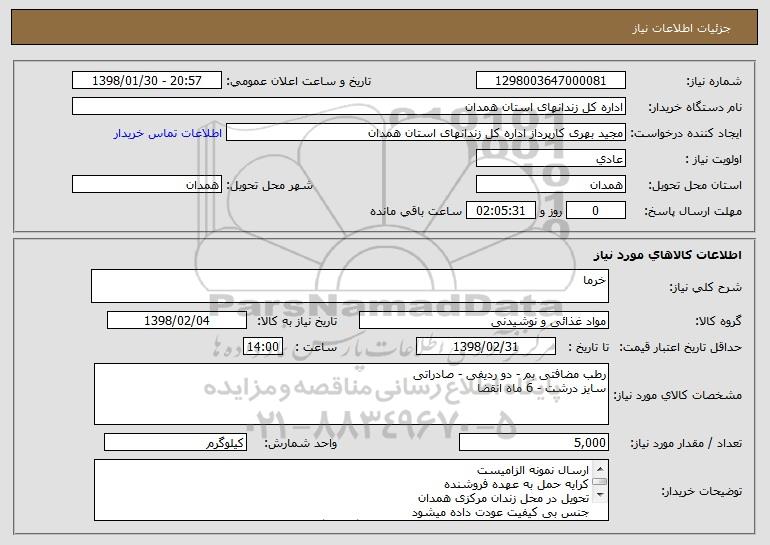Viewport: 770px width, 545px height.
Task: Click the remaining time field 02:05:31
Action: click(500, 211)
